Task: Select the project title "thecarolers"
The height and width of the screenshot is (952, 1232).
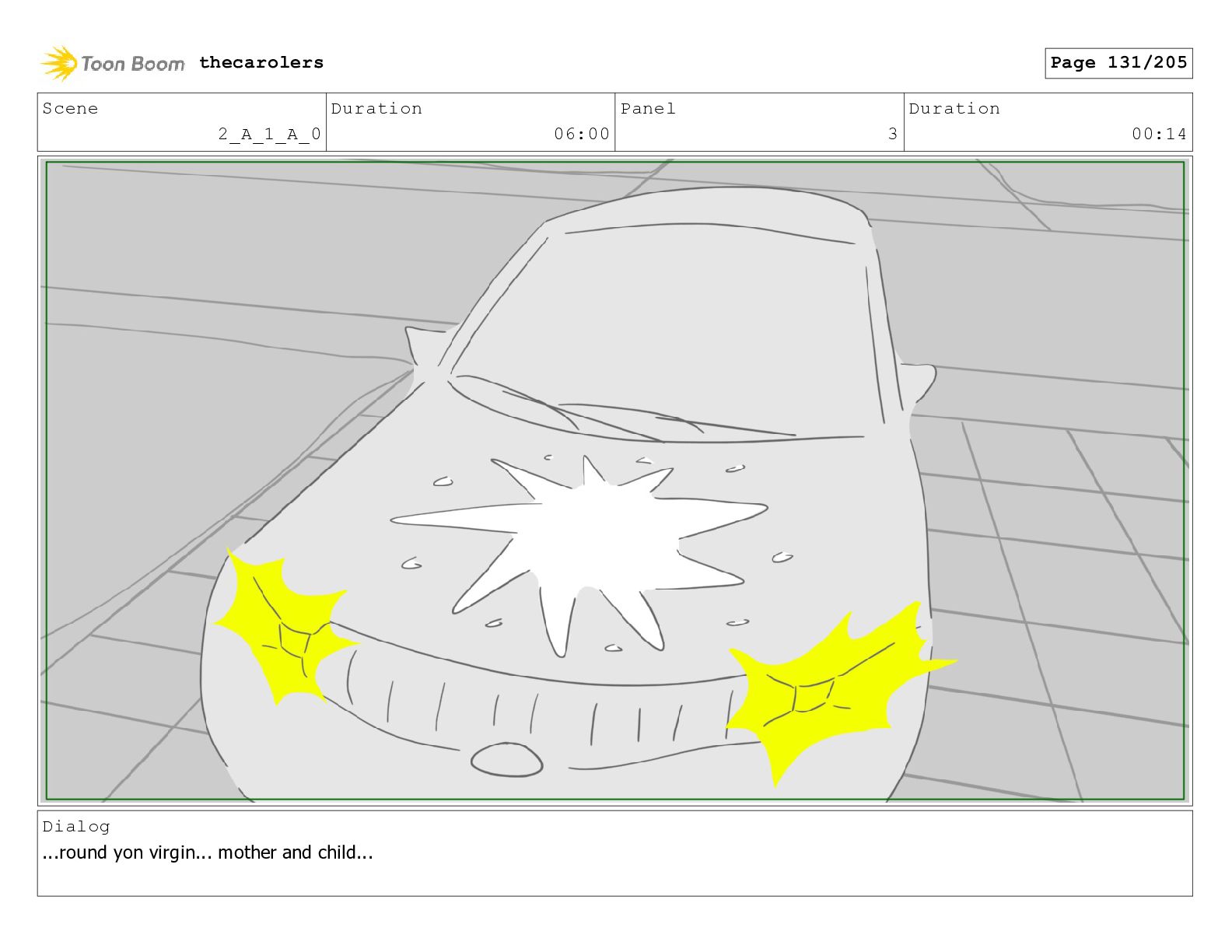Action: click(261, 62)
